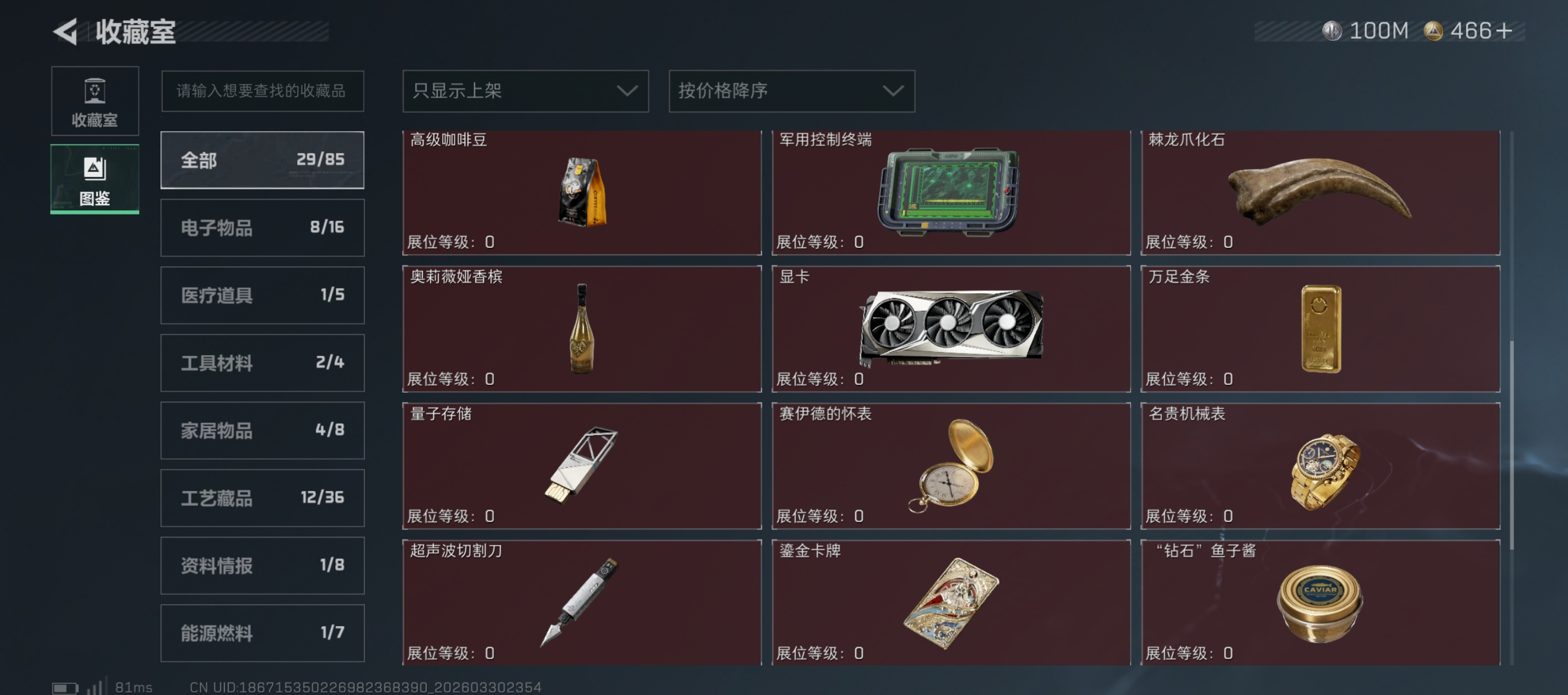Choose the 工艺藏品 category
This screenshot has width=1568, height=695.
tap(262, 498)
